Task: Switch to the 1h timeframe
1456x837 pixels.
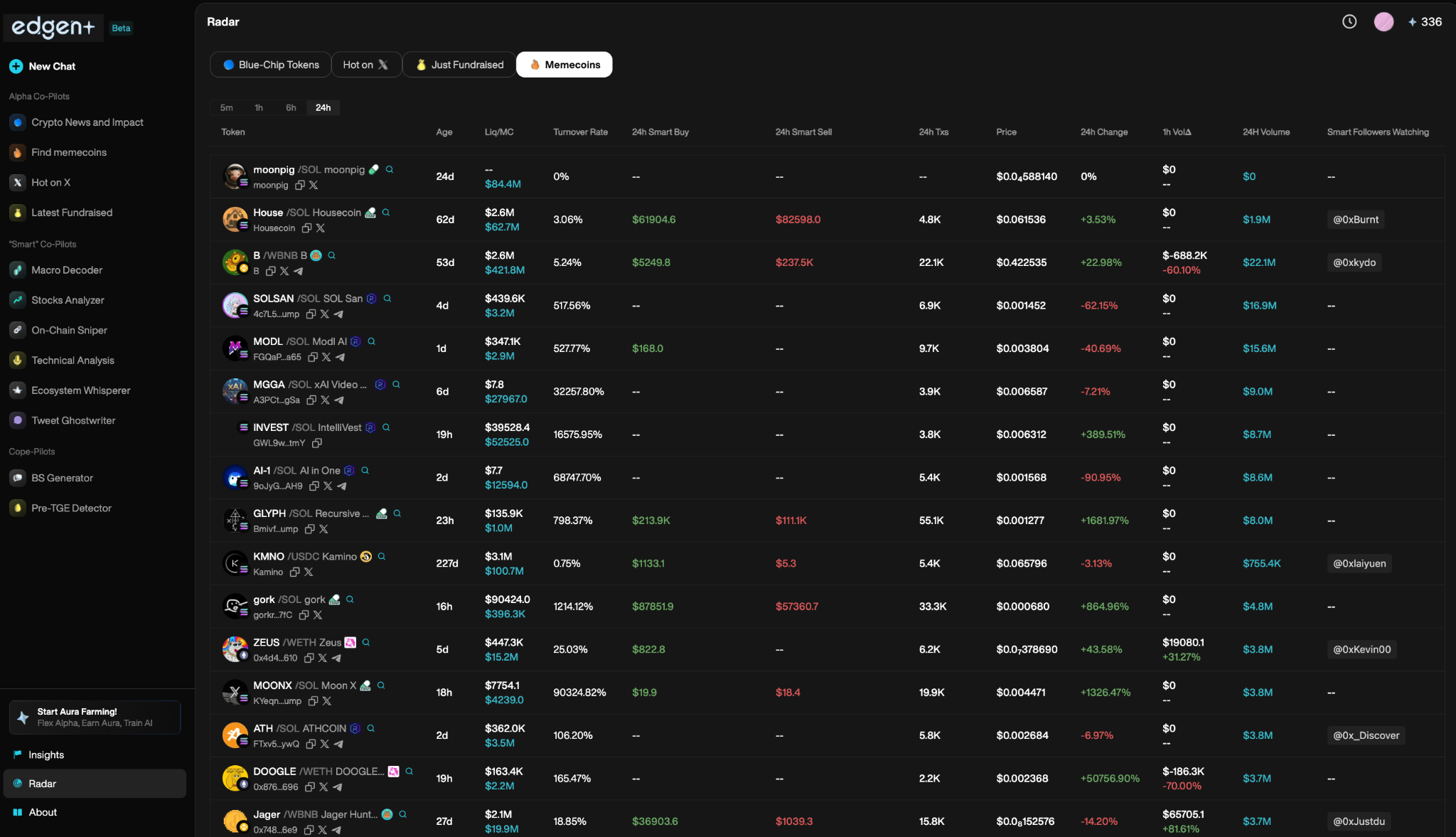Action: [x=259, y=107]
